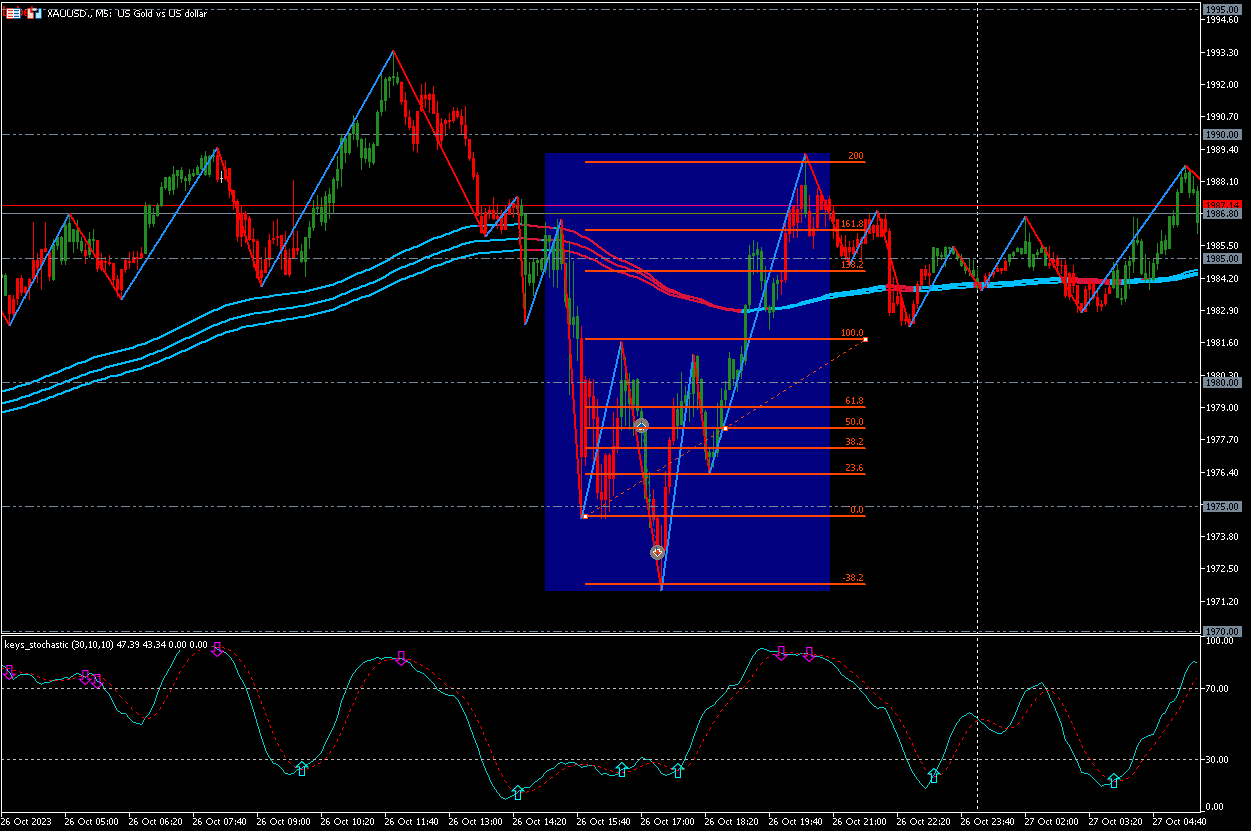Click the cyan up arrow near 26 Oct 22:20
The height and width of the screenshot is (831, 1251).
pos(934,775)
